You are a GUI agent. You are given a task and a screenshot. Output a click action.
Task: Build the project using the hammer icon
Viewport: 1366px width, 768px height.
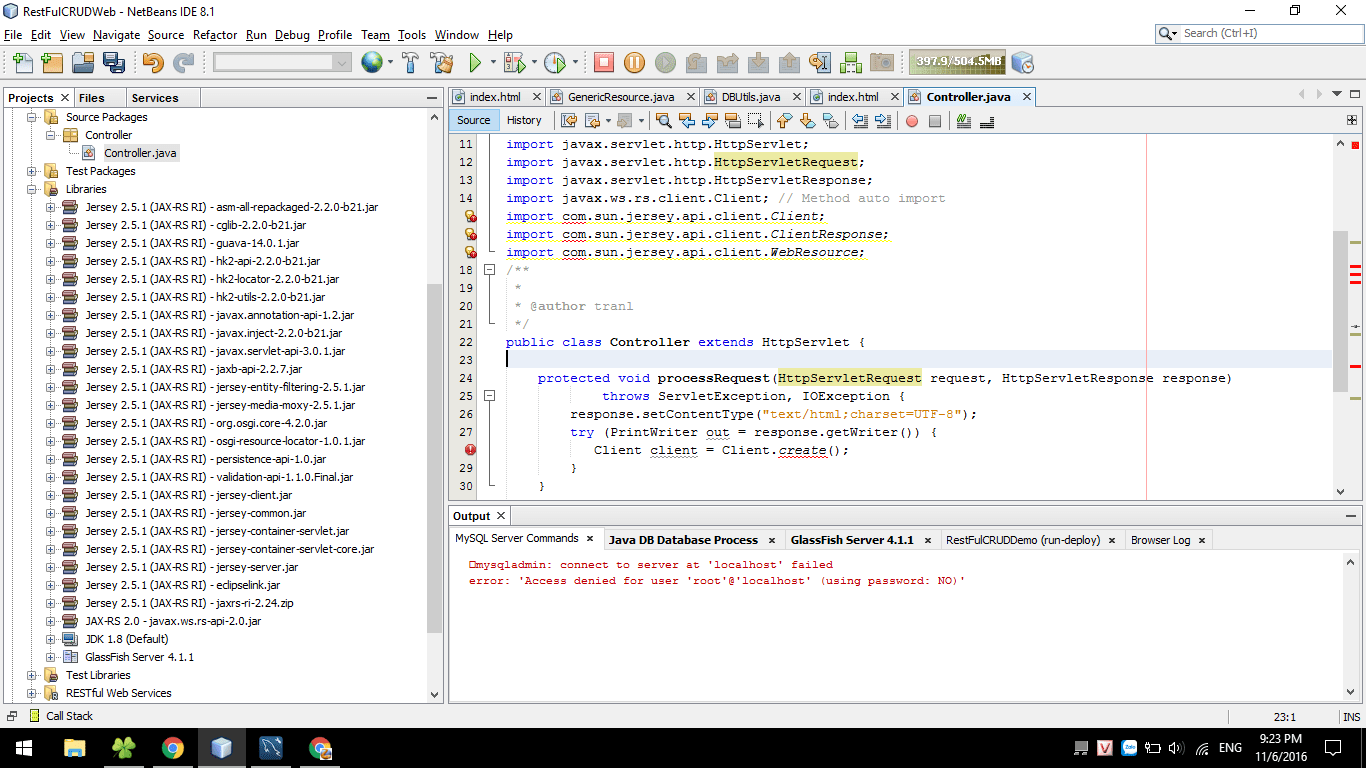click(x=410, y=62)
